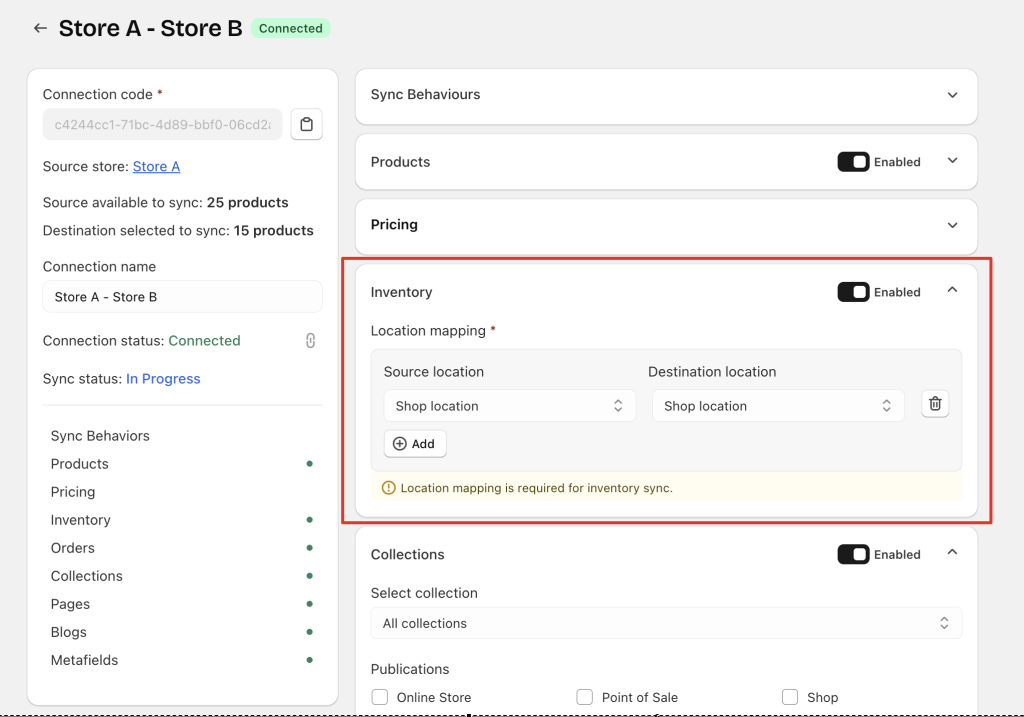Open the Destination location dropdown
The width and height of the screenshot is (1024, 717).
click(778, 406)
